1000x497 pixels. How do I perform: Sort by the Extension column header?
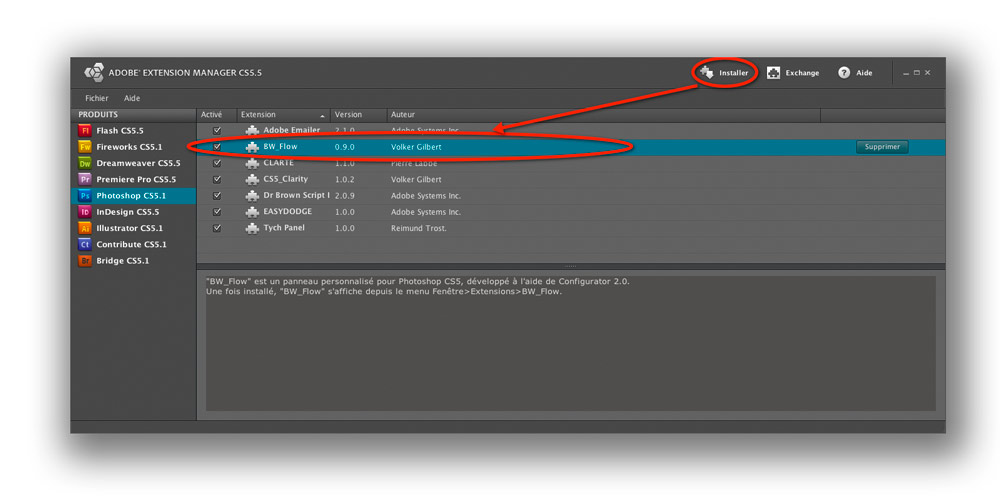coord(283,115)
